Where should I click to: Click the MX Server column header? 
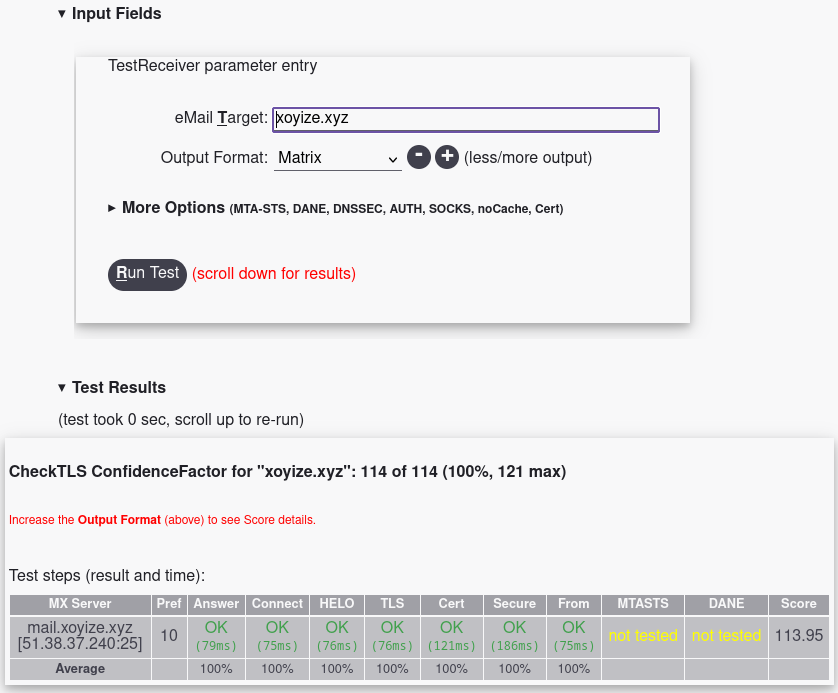pos(80,604)
